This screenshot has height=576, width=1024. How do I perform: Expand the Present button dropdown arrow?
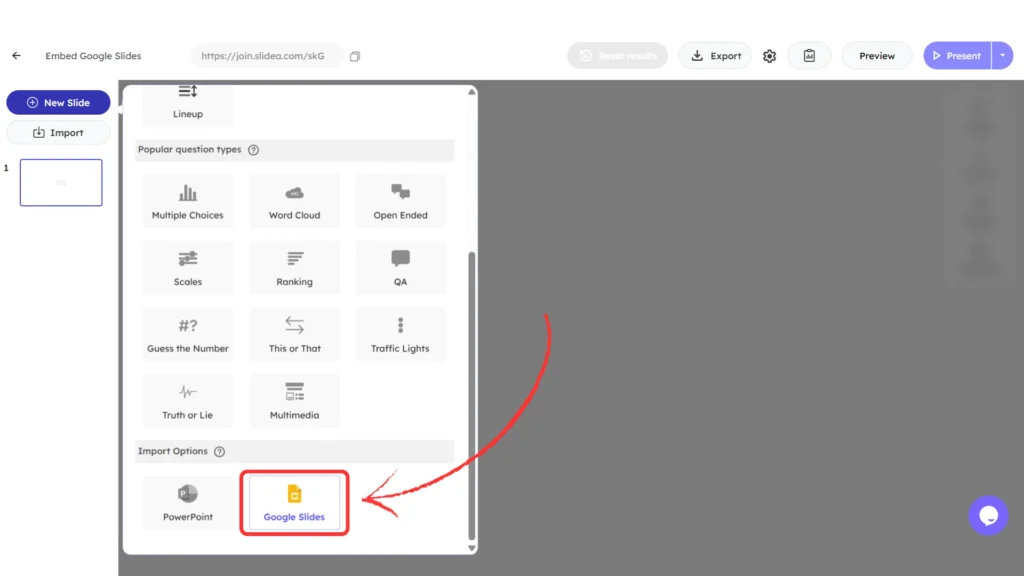pos(1003,55)
